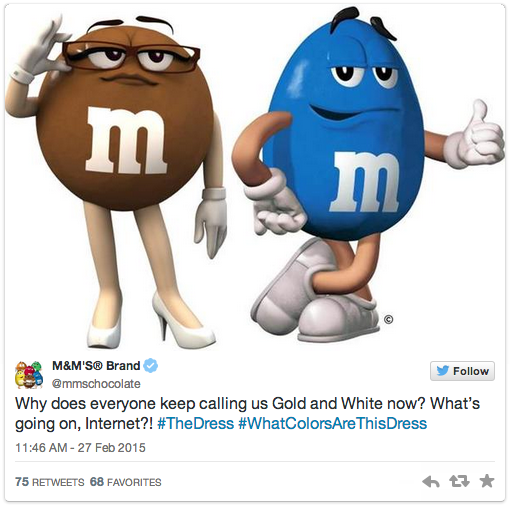This screenshot has width=511, height=507.
Task: Open the #TheDress hashtag
Action: click(x=195, y=423)
